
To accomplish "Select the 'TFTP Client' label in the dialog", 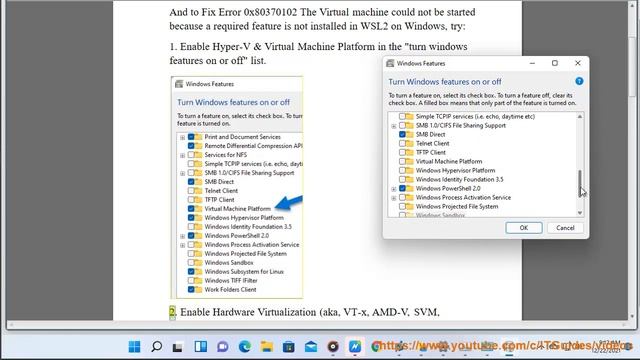I will [431, 152].
